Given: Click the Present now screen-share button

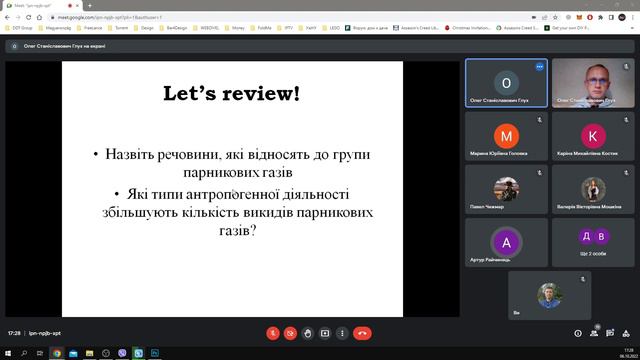Looking at the screenshot, I should pyautogui.click(x=325, y=333).
